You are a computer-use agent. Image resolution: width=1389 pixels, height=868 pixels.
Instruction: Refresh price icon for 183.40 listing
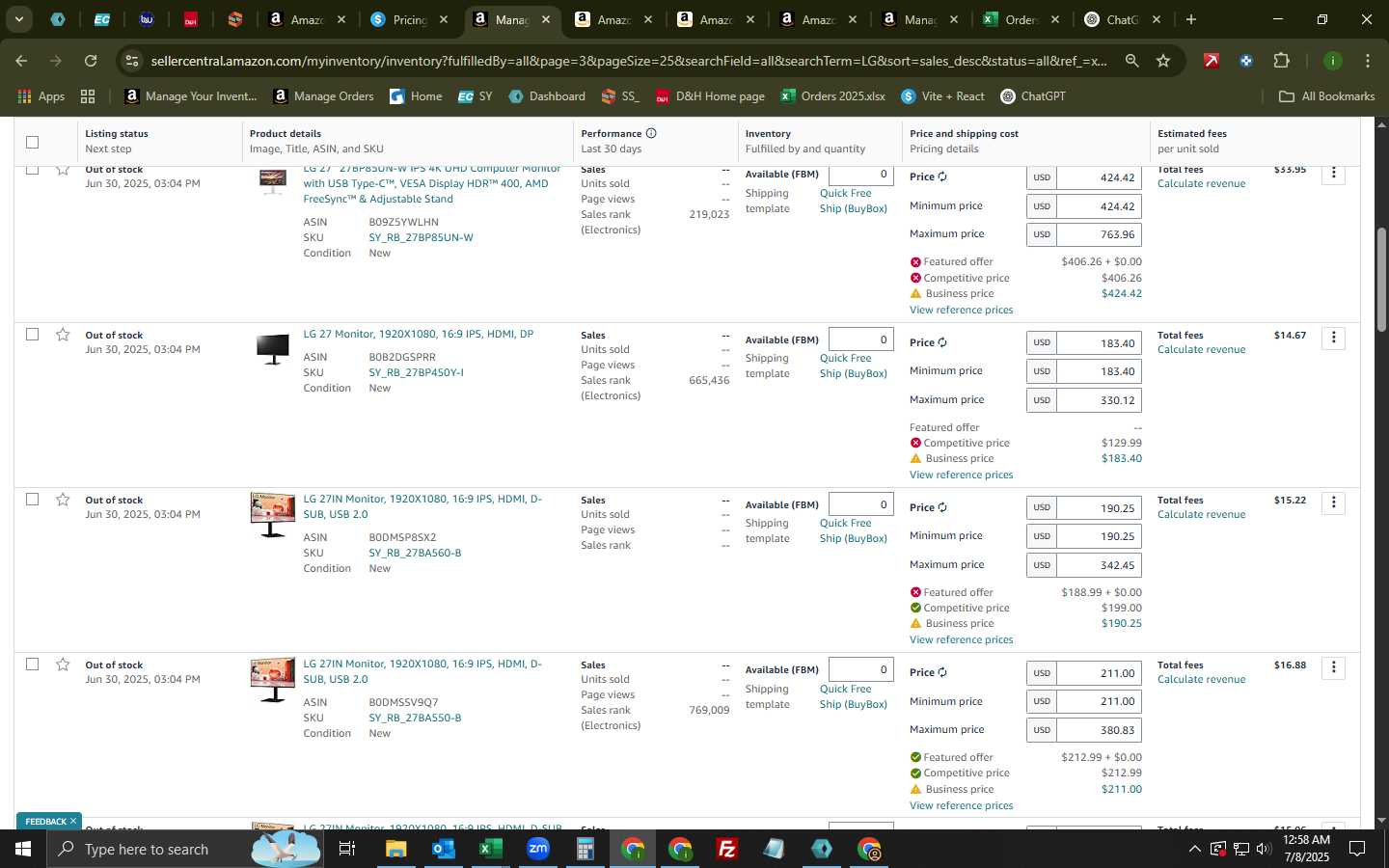(942, 342)
